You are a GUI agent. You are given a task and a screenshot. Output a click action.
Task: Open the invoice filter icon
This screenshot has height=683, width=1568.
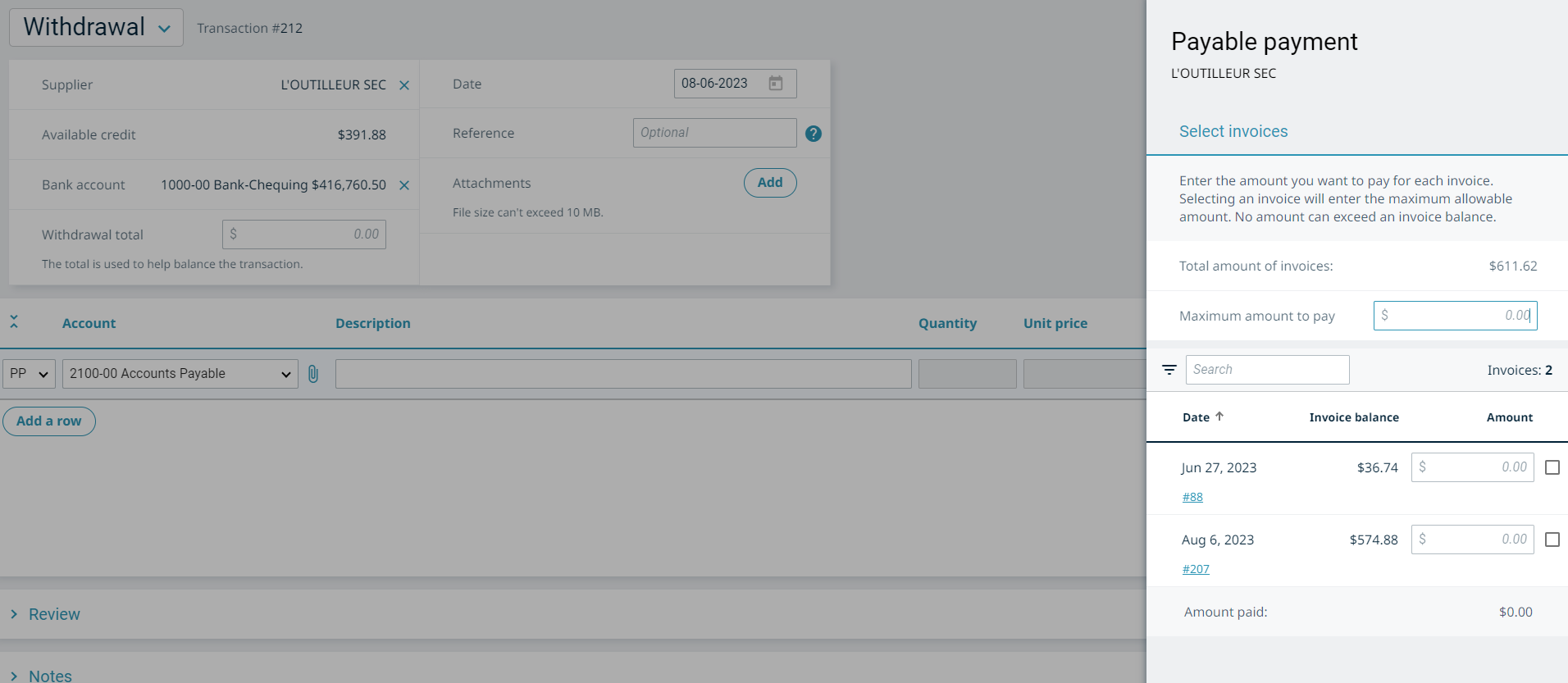[x=1169, y=370]
